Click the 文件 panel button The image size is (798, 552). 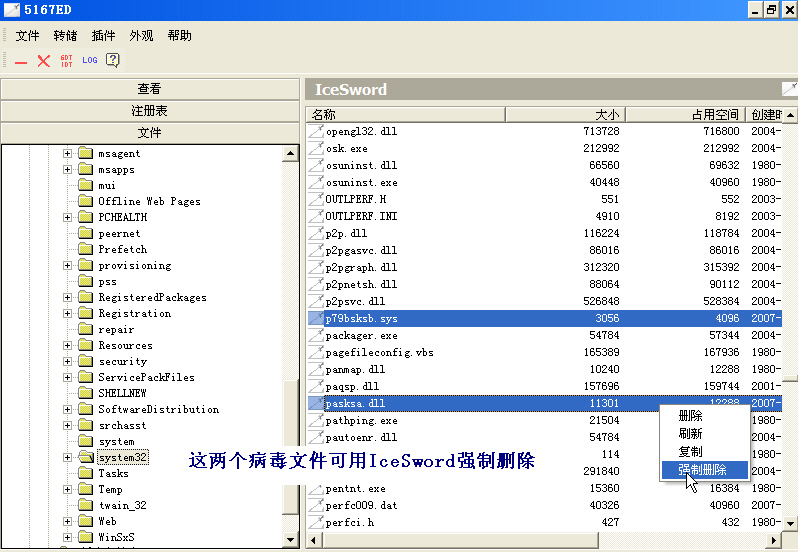150,133
